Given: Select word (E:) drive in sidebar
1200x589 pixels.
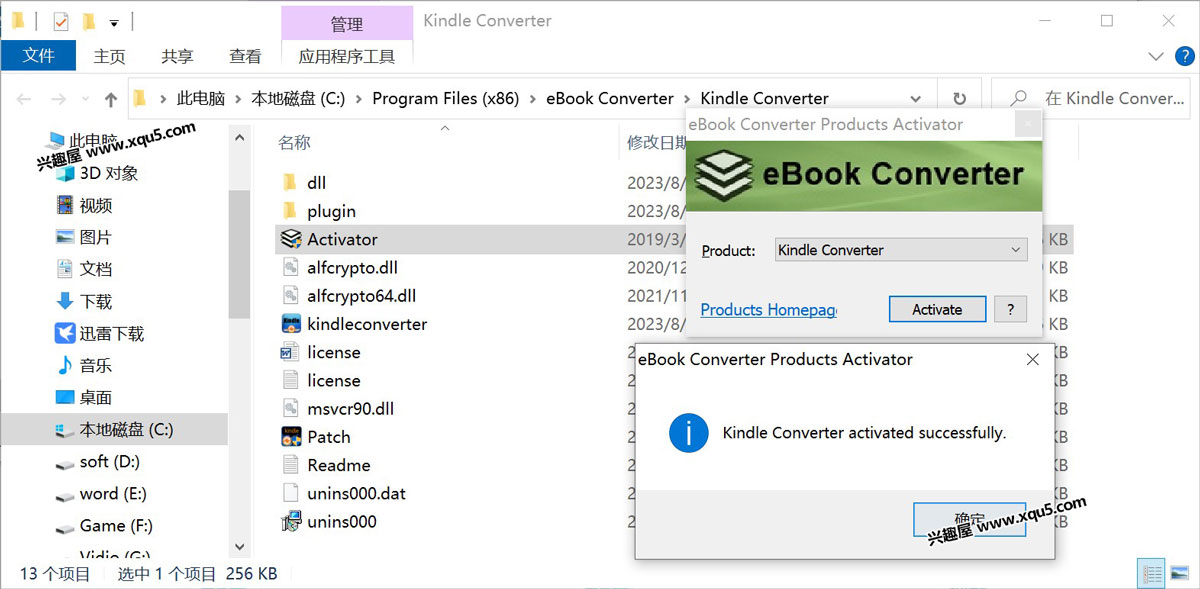Looking at the screenshot, I should tap(114, 493).
